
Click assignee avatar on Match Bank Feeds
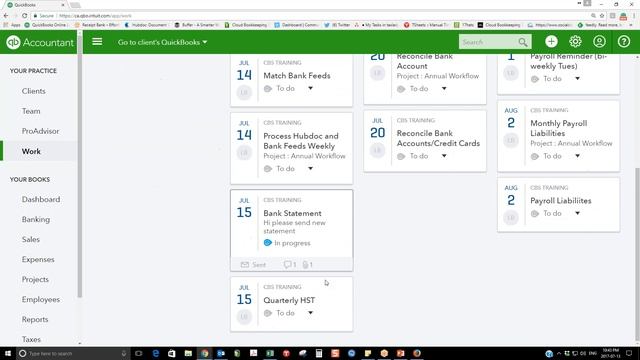(x=244, y=92)
